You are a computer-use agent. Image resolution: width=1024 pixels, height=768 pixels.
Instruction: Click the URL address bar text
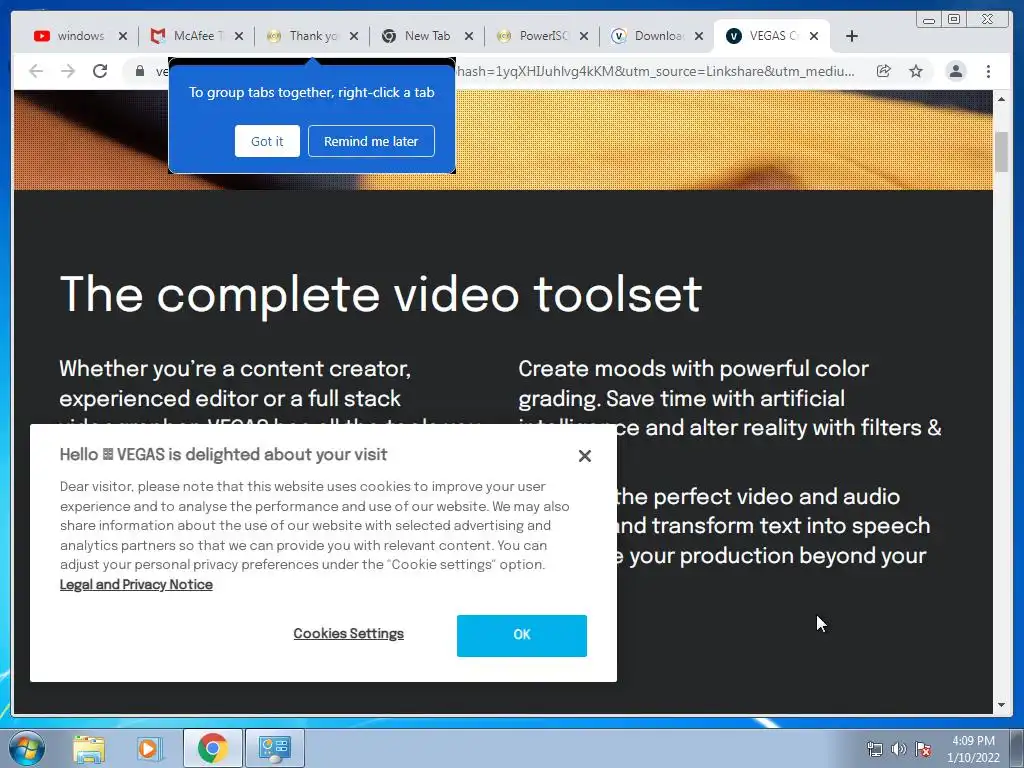pyautogui.click(x=656, y=71)
